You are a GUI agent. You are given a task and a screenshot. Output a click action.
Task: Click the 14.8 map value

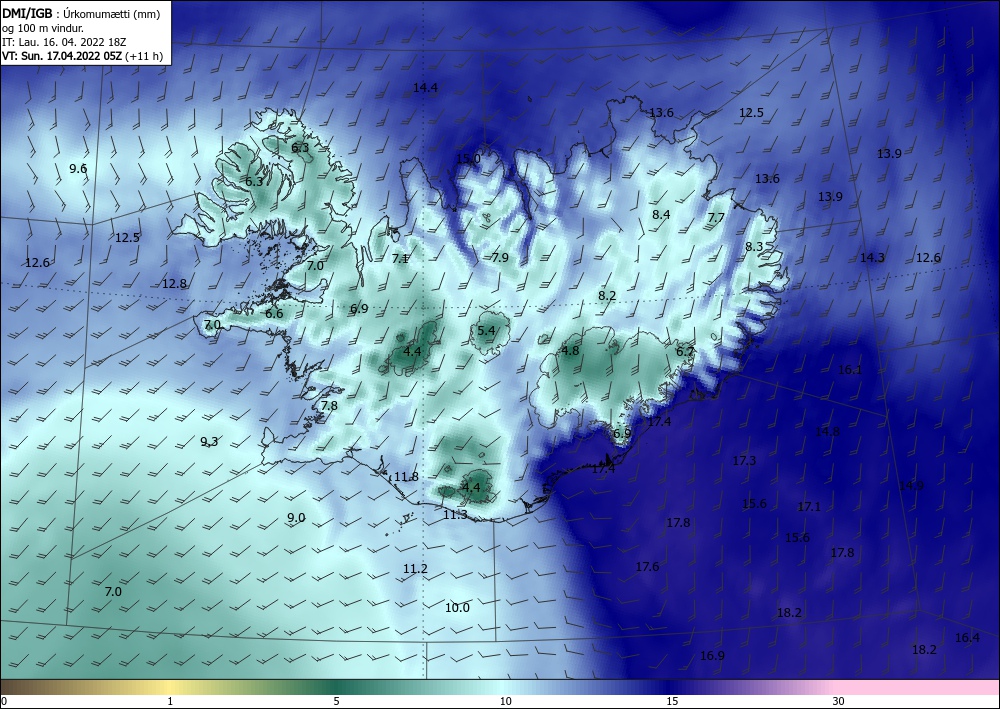point(827,432)
